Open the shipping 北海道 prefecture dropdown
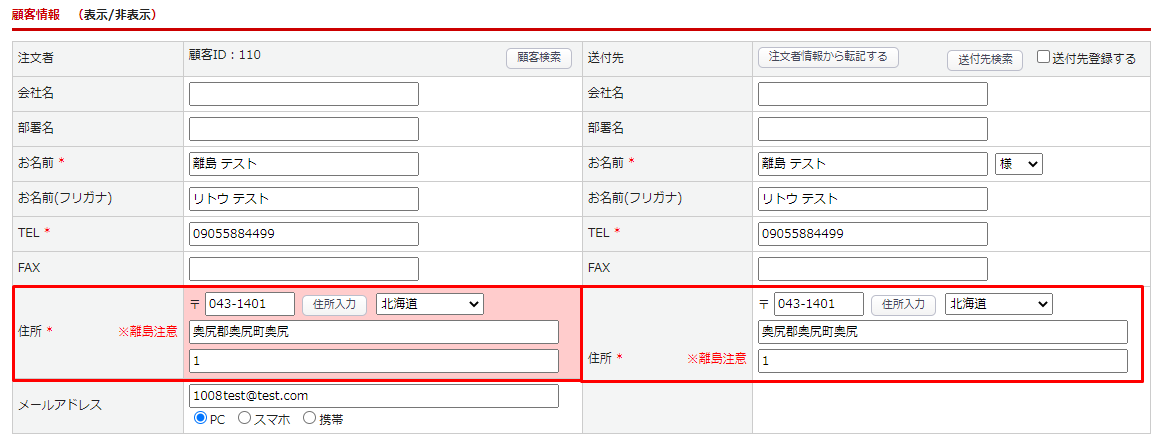The width and height of the screenshot is (1161, 439). (998, 304)
